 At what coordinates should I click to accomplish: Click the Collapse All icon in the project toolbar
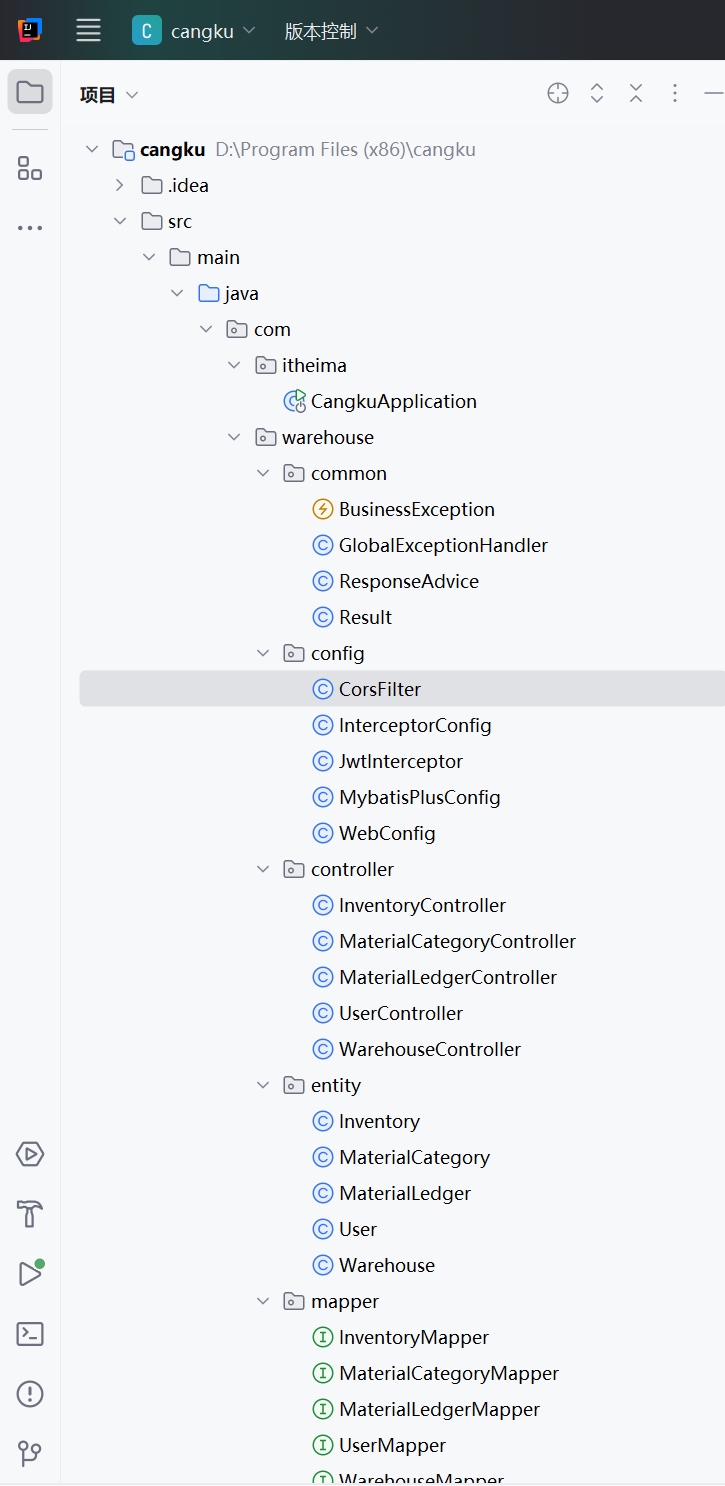(636, 93)
